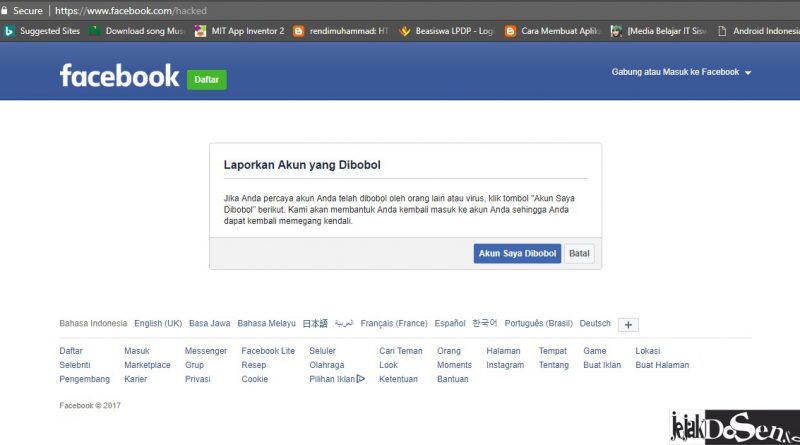Open the Orang footer link
The width and height of the screenshot is (800, 445).
(x=448, y=351)
